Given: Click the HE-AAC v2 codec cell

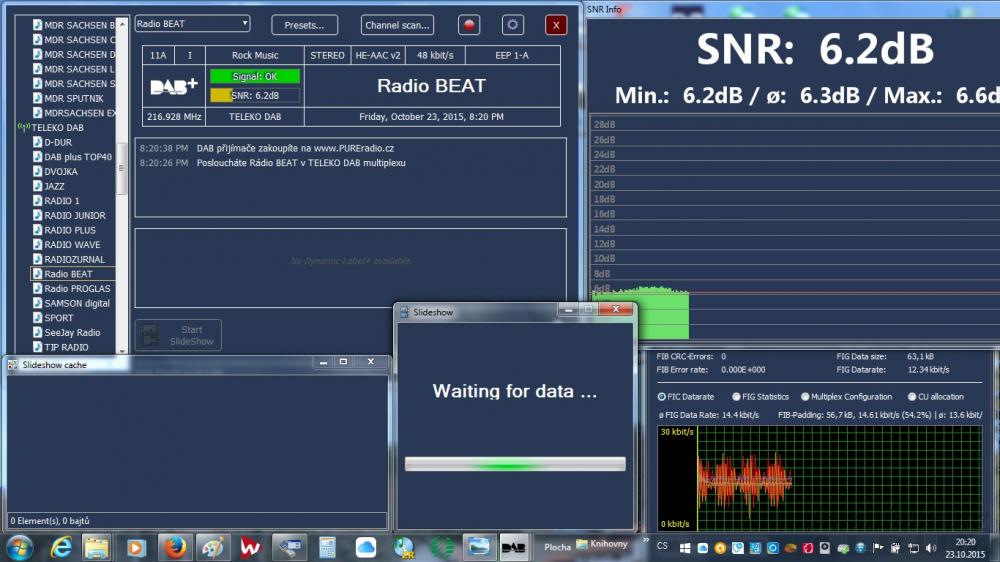Looking at the screenshot, I should [378, 55].
